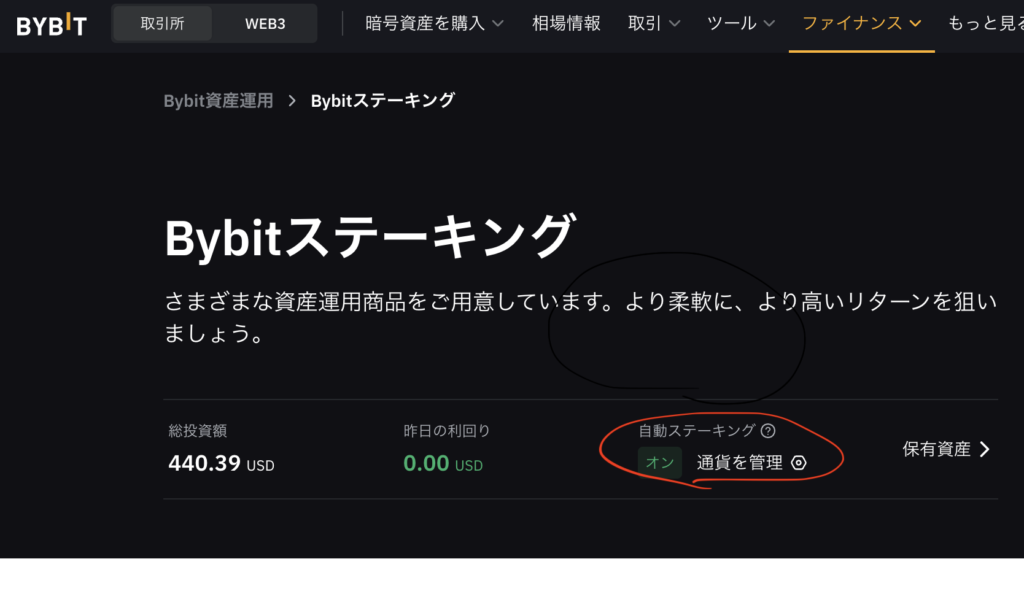Open the 相場情報 page

566,23
